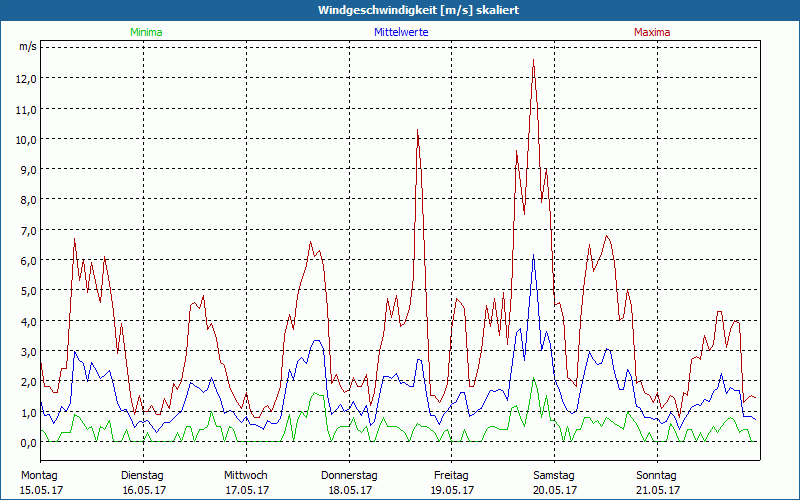Click the '2,0' y-axis value
Image resolution: width=800 pixels, height=500 pixels.
(29, 382)
